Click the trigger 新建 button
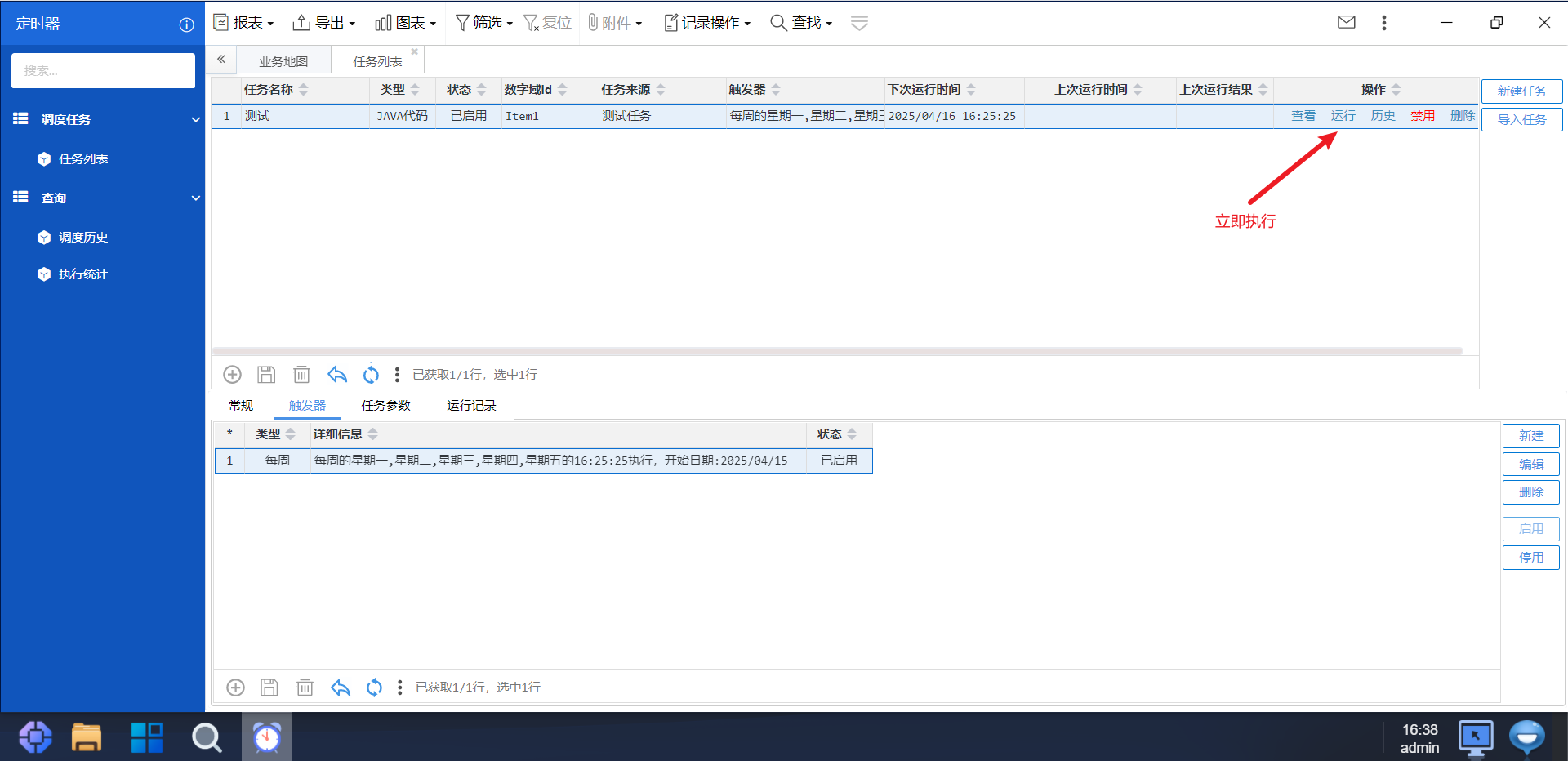 [1531, 436]
